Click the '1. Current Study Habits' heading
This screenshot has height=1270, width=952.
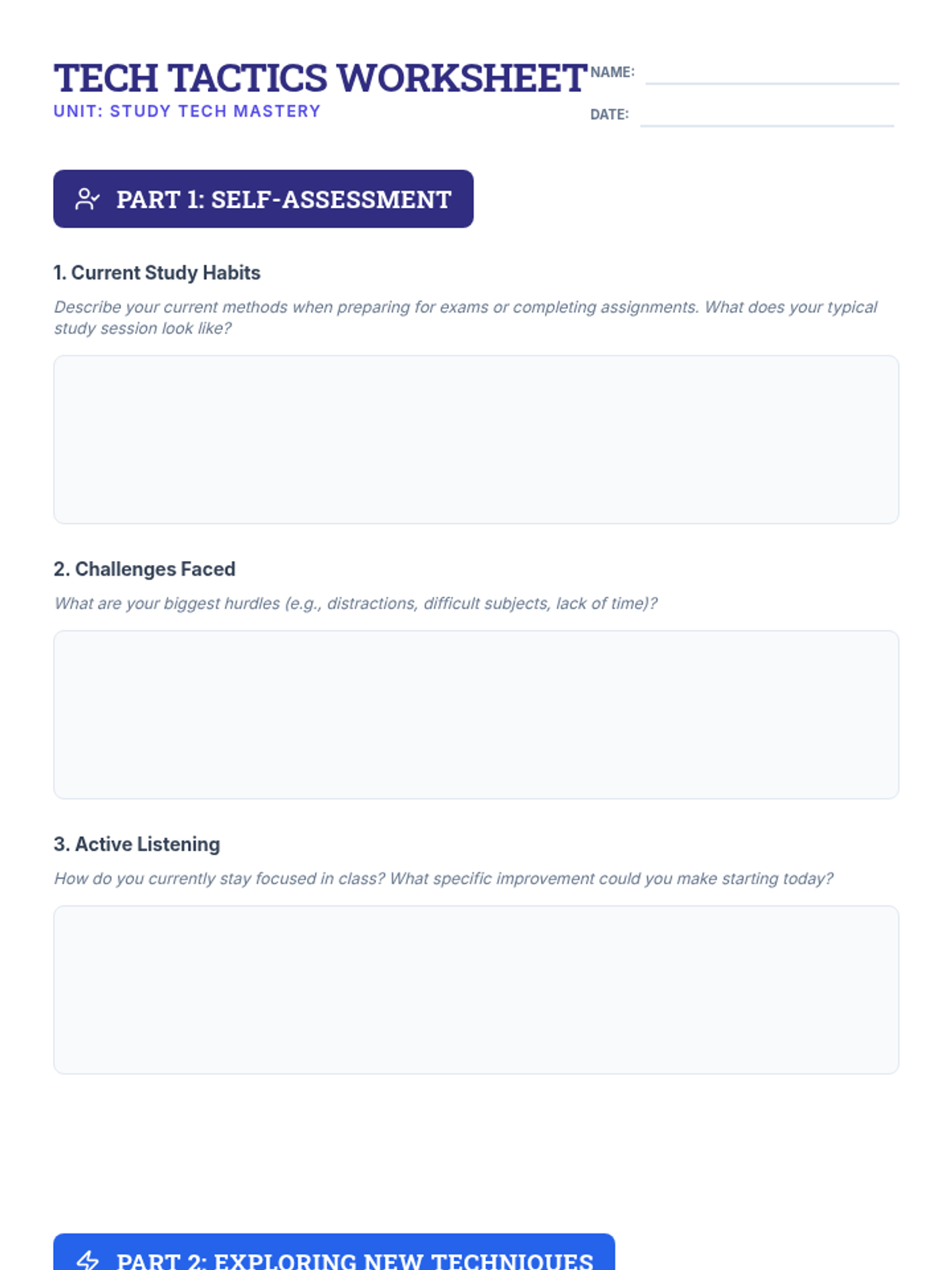157,272
